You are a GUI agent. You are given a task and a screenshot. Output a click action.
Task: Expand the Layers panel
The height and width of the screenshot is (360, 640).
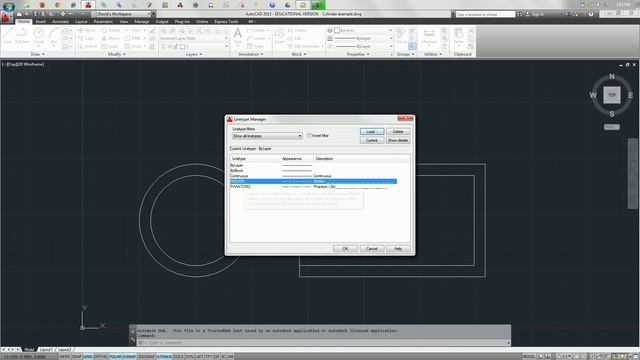point(194,54)
